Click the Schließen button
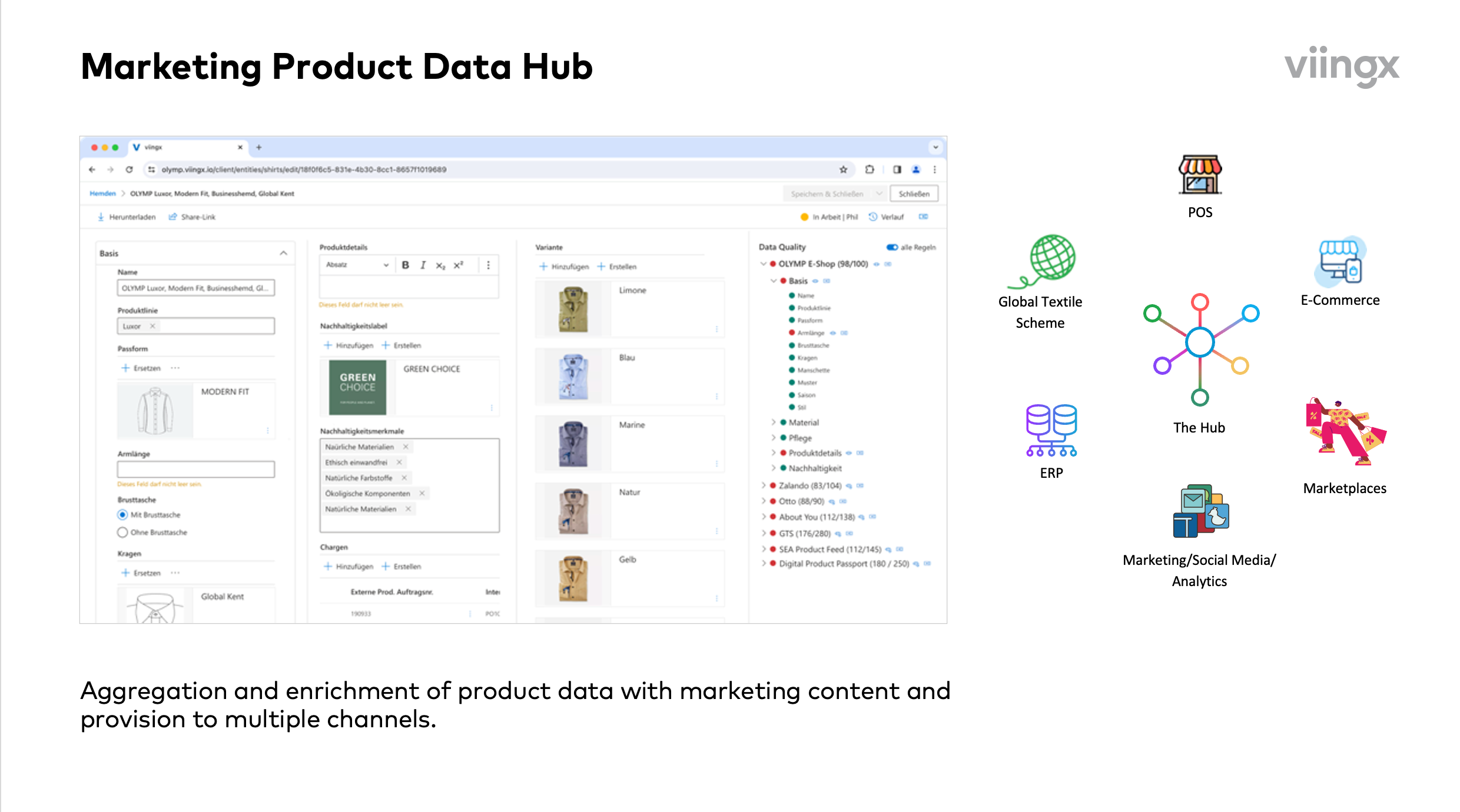Viewport: 1460px width, 812px height. (x=914, y=194)
